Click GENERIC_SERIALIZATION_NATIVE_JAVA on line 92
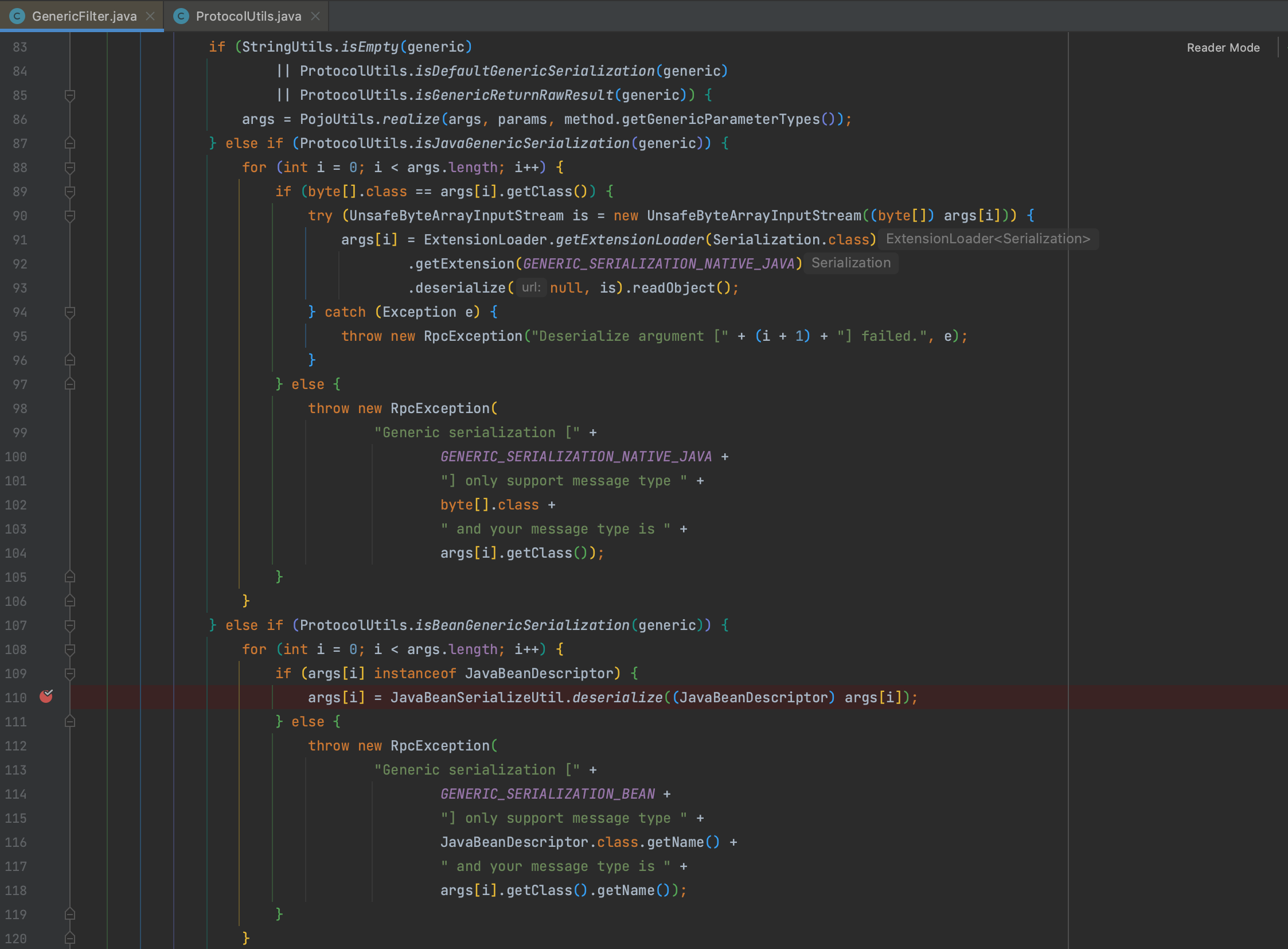This screenshot has height=949, width=1288. coord(659,264)
